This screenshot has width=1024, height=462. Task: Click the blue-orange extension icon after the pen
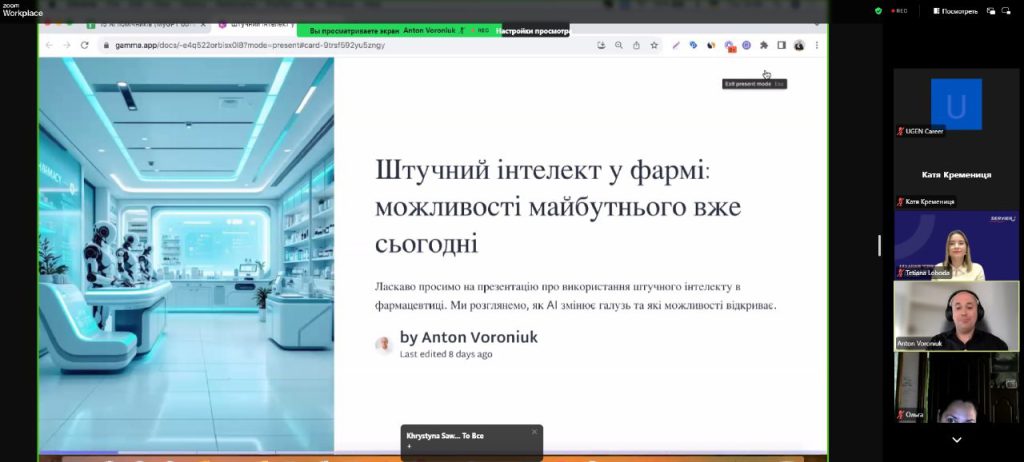pos(694,45)
